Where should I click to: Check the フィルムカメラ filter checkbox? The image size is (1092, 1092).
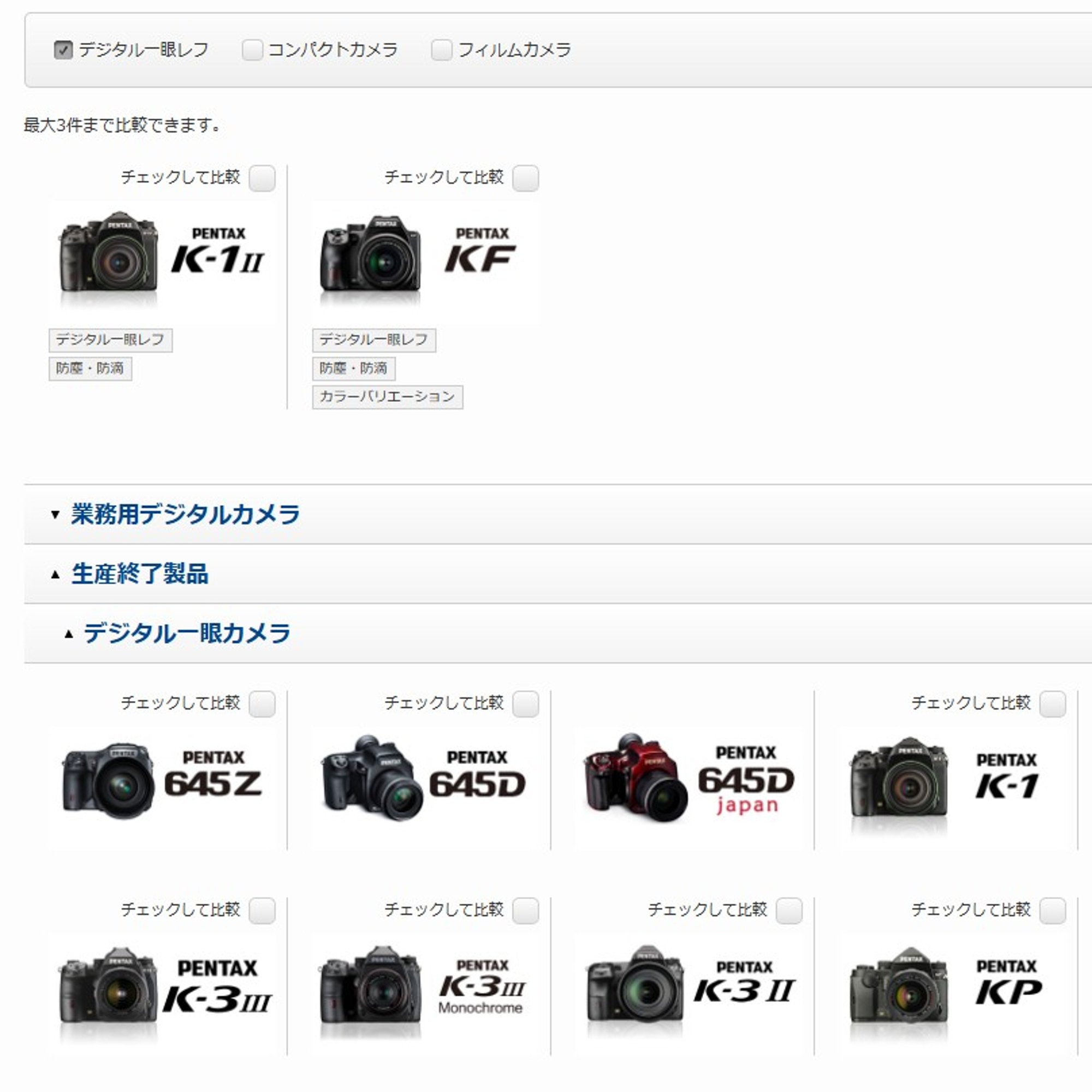(x=441, y=50)
